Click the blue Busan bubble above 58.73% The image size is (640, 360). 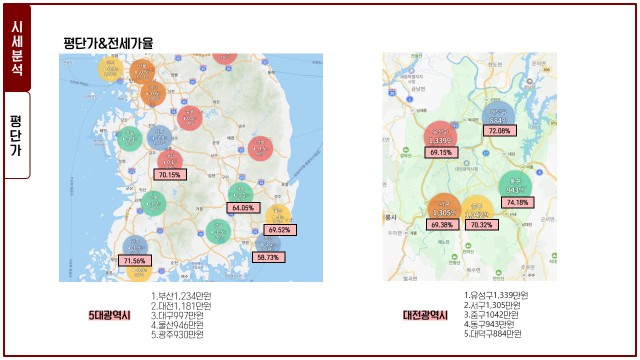pos(268,244)
